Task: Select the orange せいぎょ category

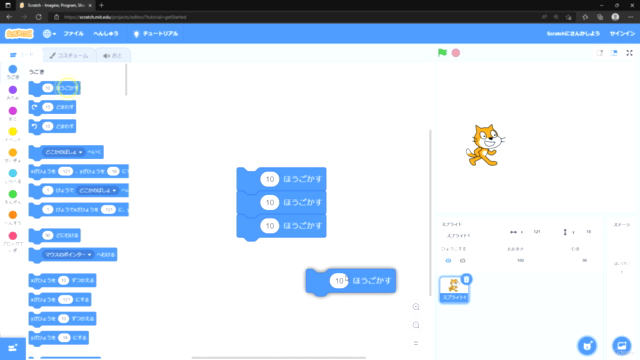Action: pyautogui.click(x=13, y=155)
